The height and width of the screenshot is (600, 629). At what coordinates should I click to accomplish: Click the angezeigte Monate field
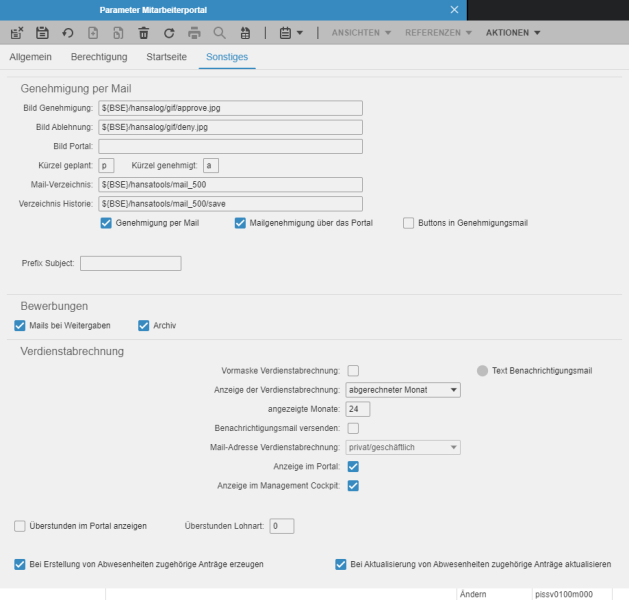point(358,409)
